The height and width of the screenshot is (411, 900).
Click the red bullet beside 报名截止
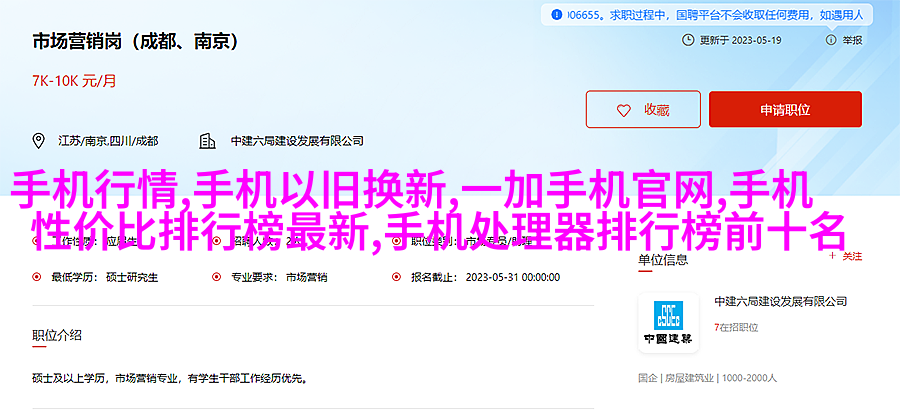(396, 277)
